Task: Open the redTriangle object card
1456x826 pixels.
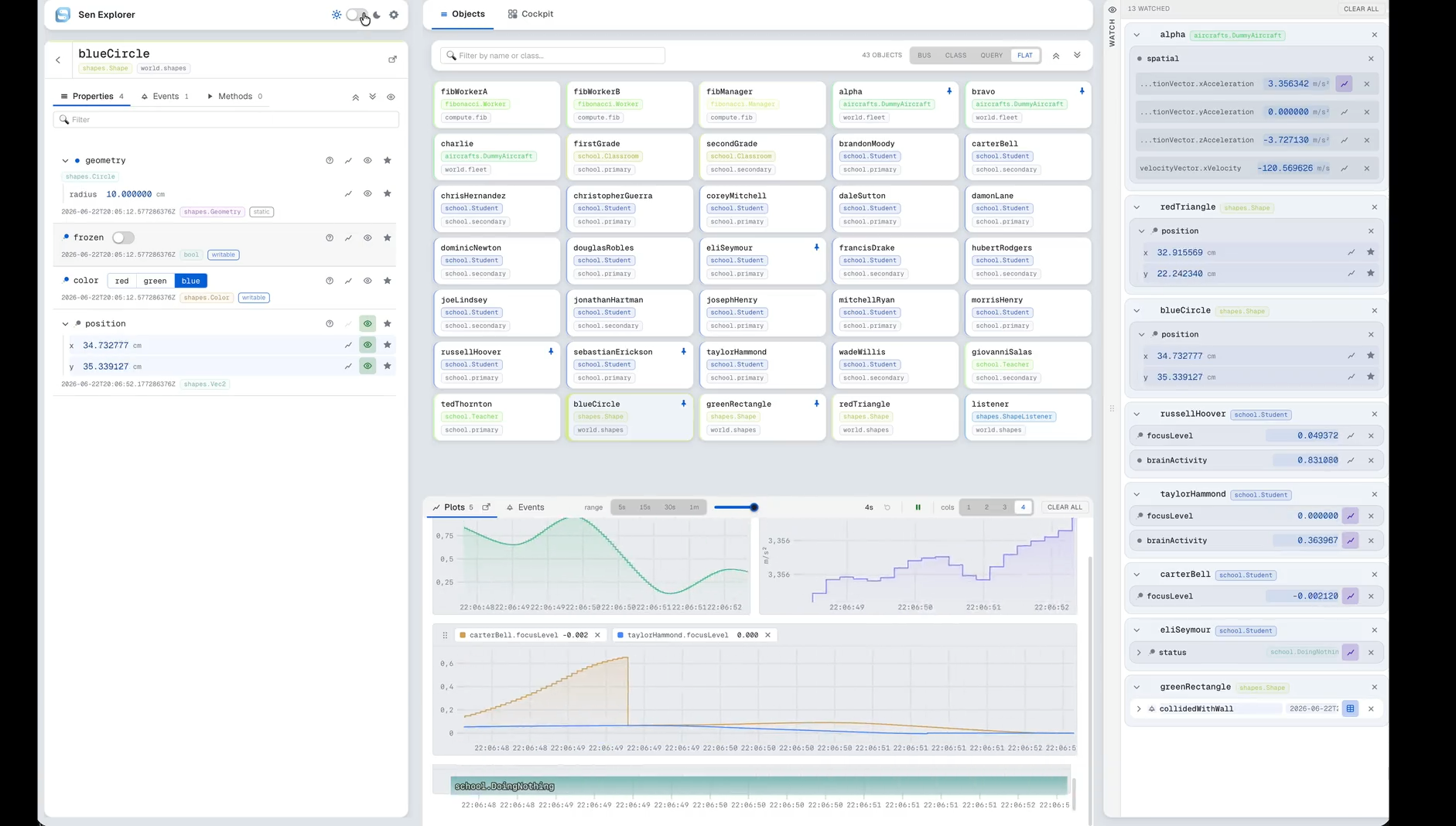Action: pyautogui.click(x=895, y=417)
